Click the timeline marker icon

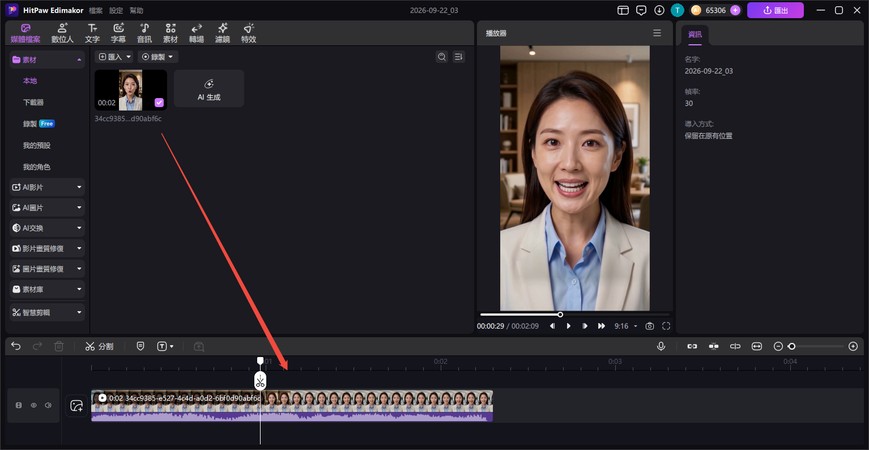[140, 346]
